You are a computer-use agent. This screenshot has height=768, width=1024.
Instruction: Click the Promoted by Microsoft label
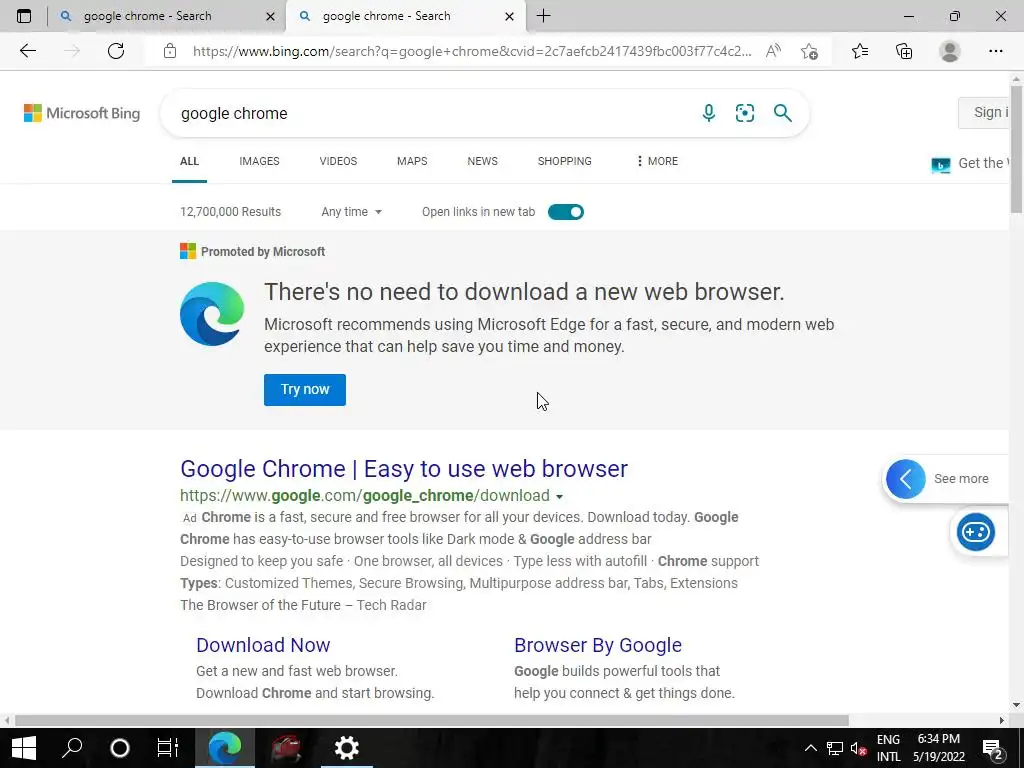pyautogui.click(x=253, y=251)
